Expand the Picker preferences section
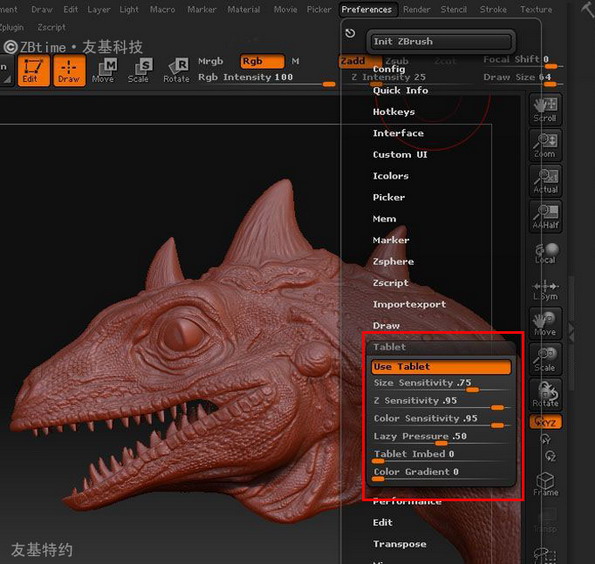 coord(389,197)
